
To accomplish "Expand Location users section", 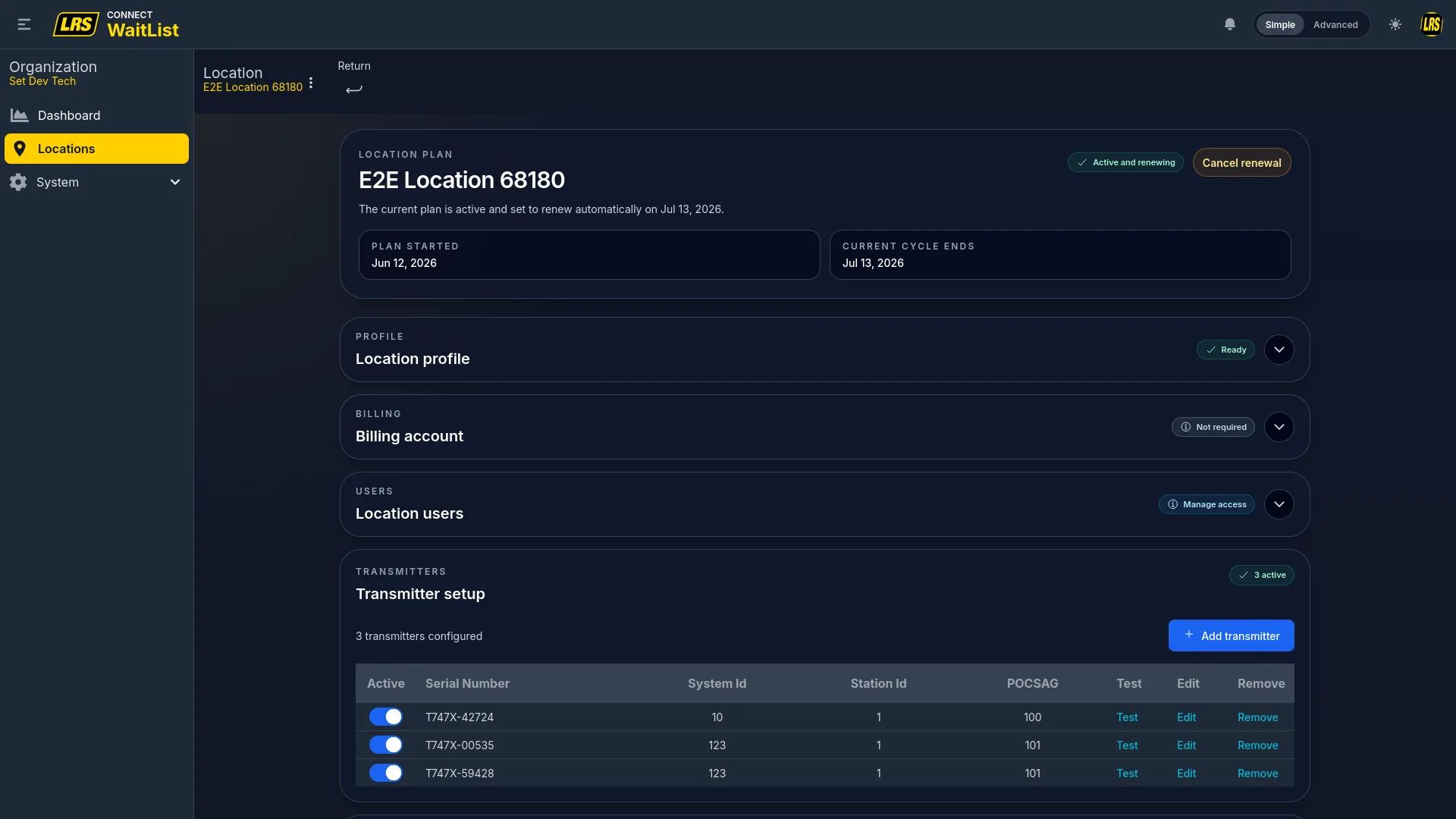I will click(1279, 504).
